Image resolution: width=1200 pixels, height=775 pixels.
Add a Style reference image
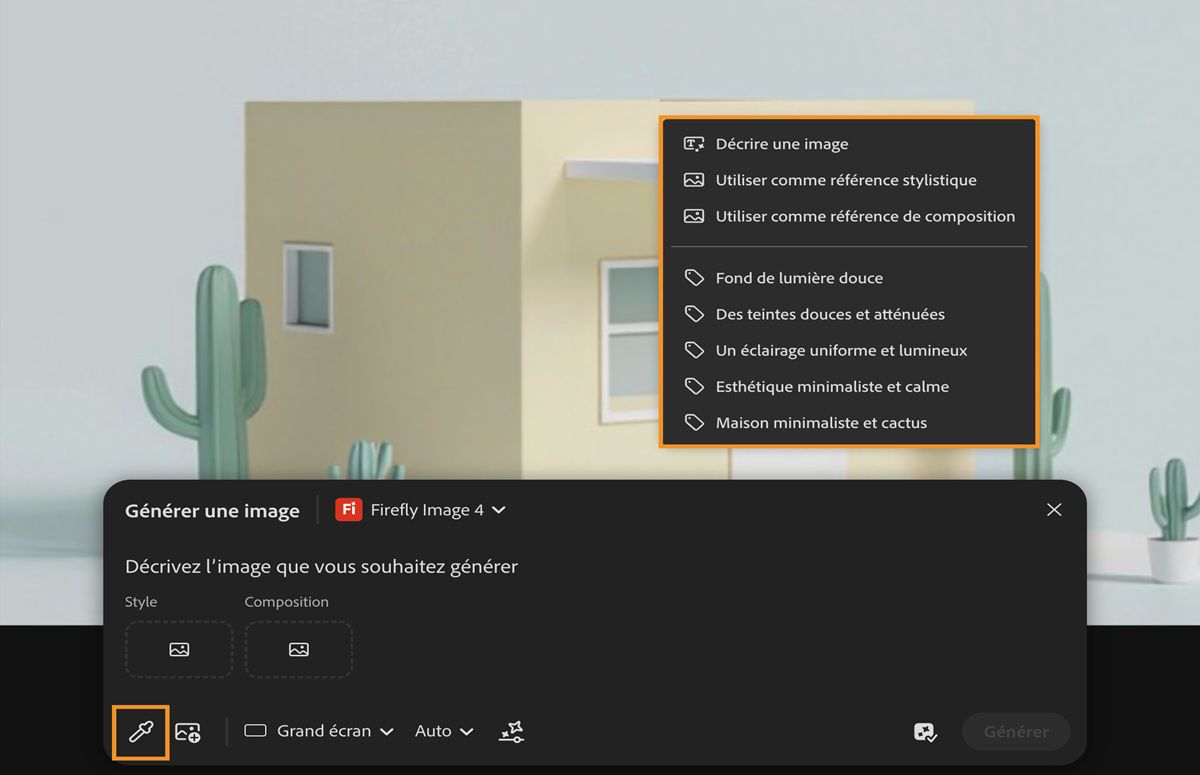[x=178, y=649]
